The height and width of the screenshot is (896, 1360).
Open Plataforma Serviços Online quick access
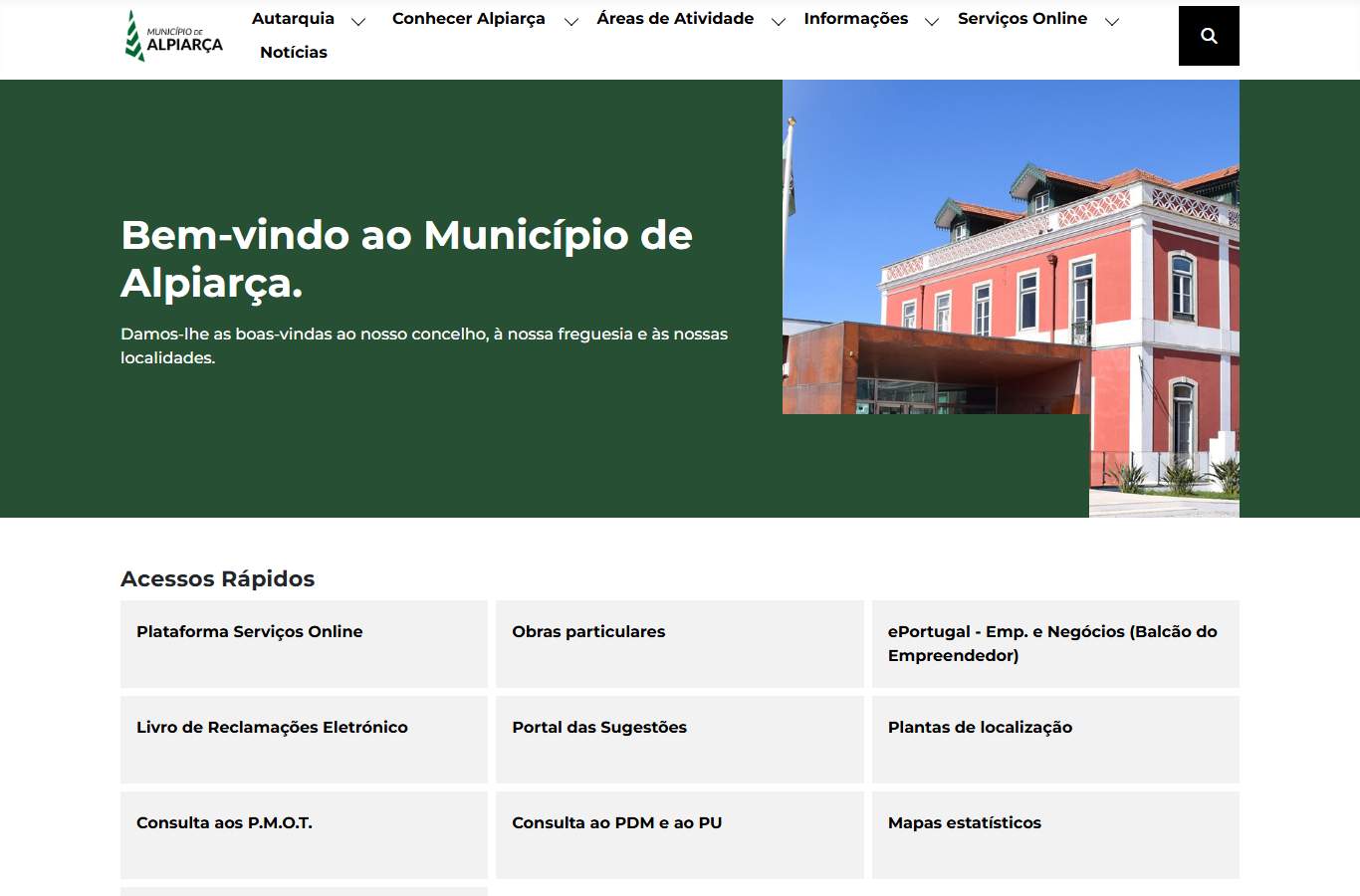[x=304, y=644]
